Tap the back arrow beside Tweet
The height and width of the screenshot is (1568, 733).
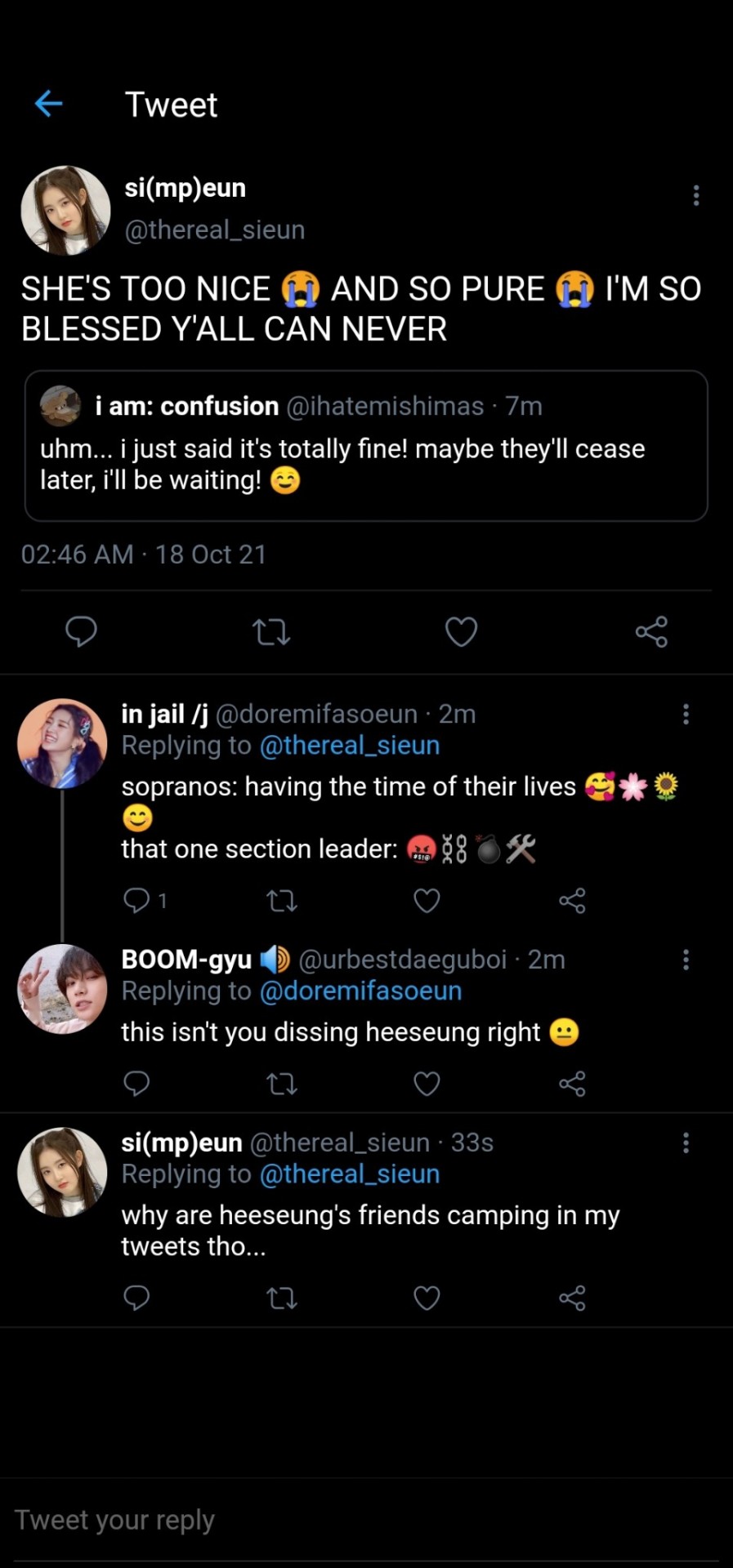pyautogui.click(x=49, y=104)
